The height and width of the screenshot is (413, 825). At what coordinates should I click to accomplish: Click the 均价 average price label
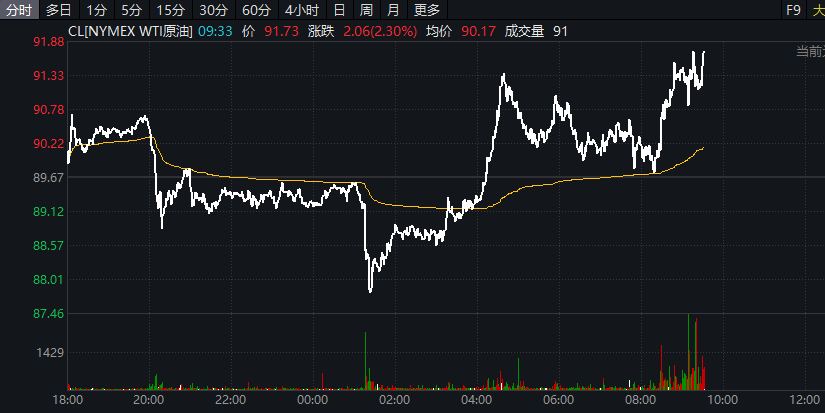point(439,32)
